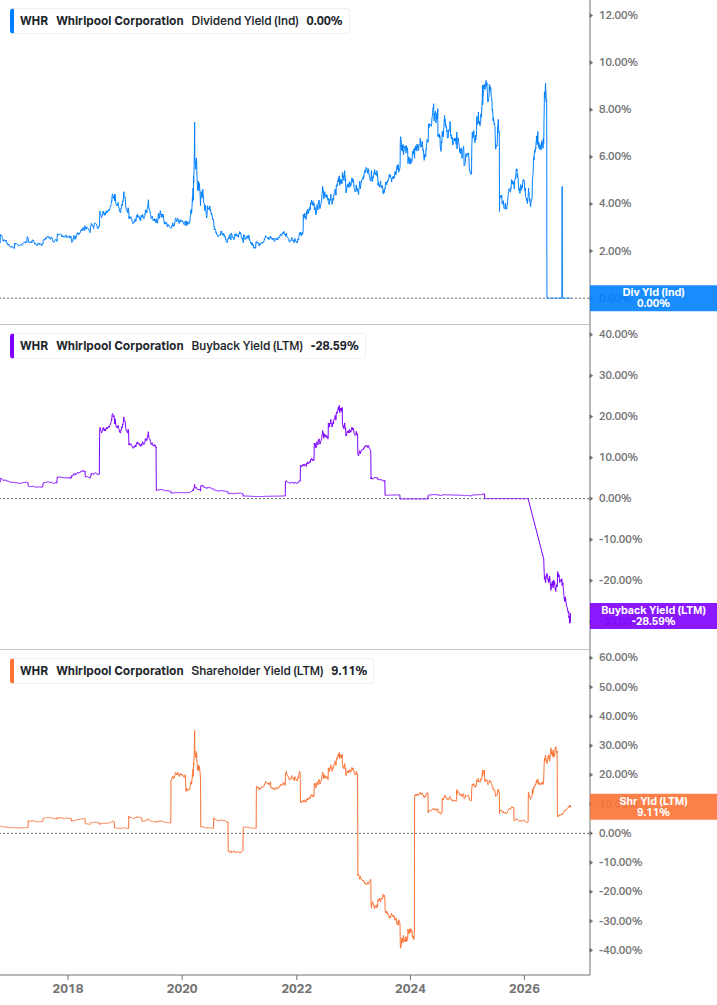The image size is (717, 1005).
Task: Click the 2022 label on the time axis
Action: [297, 988]
